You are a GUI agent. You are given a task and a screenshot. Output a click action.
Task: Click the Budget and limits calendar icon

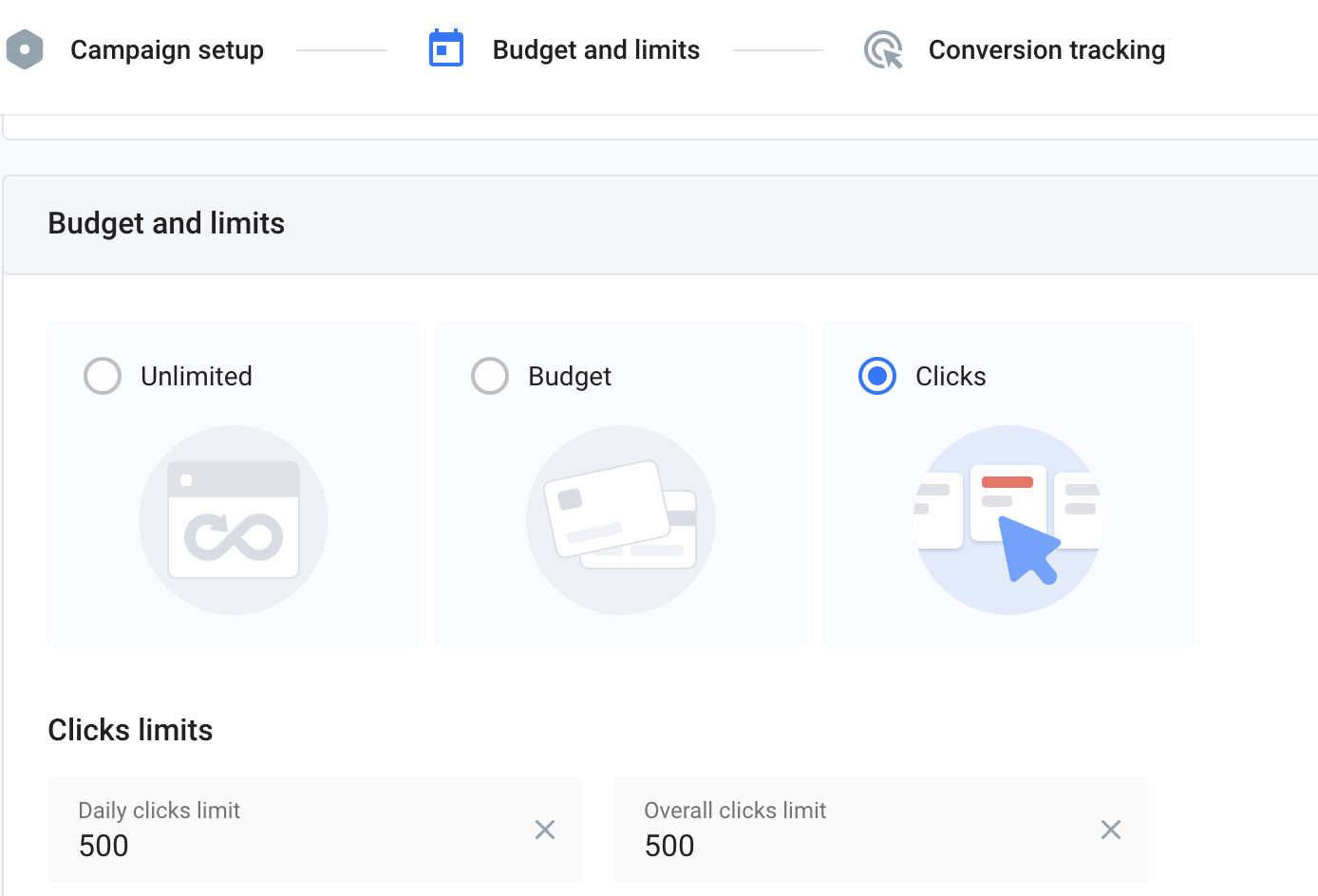(446, 49)
